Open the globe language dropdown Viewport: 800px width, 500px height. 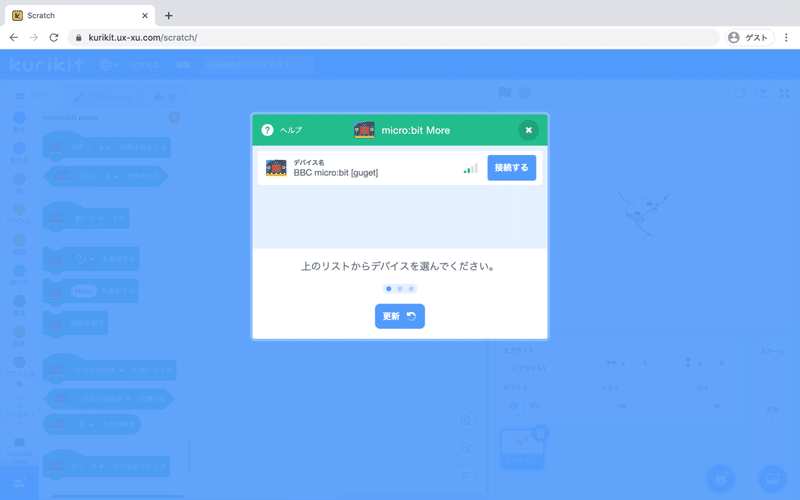tap(109, 65)
